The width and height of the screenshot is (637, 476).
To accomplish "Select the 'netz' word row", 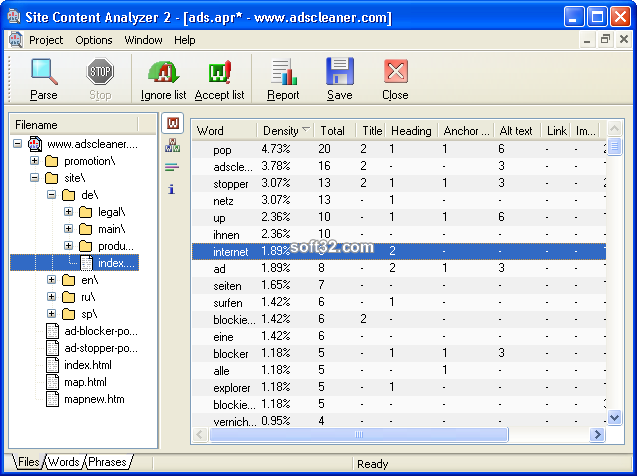I will pos(399,201).
